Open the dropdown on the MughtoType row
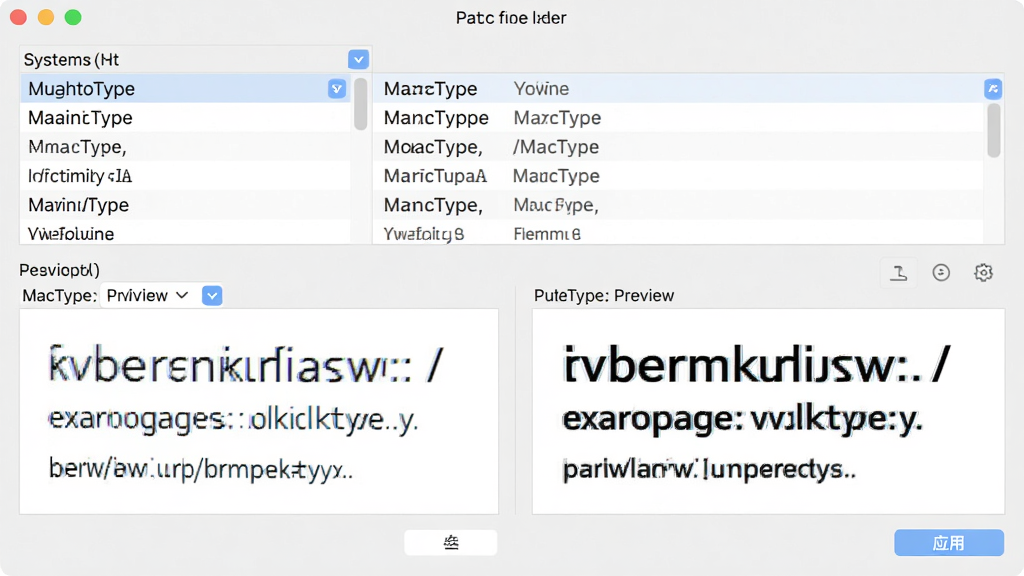 coord(337,89)
